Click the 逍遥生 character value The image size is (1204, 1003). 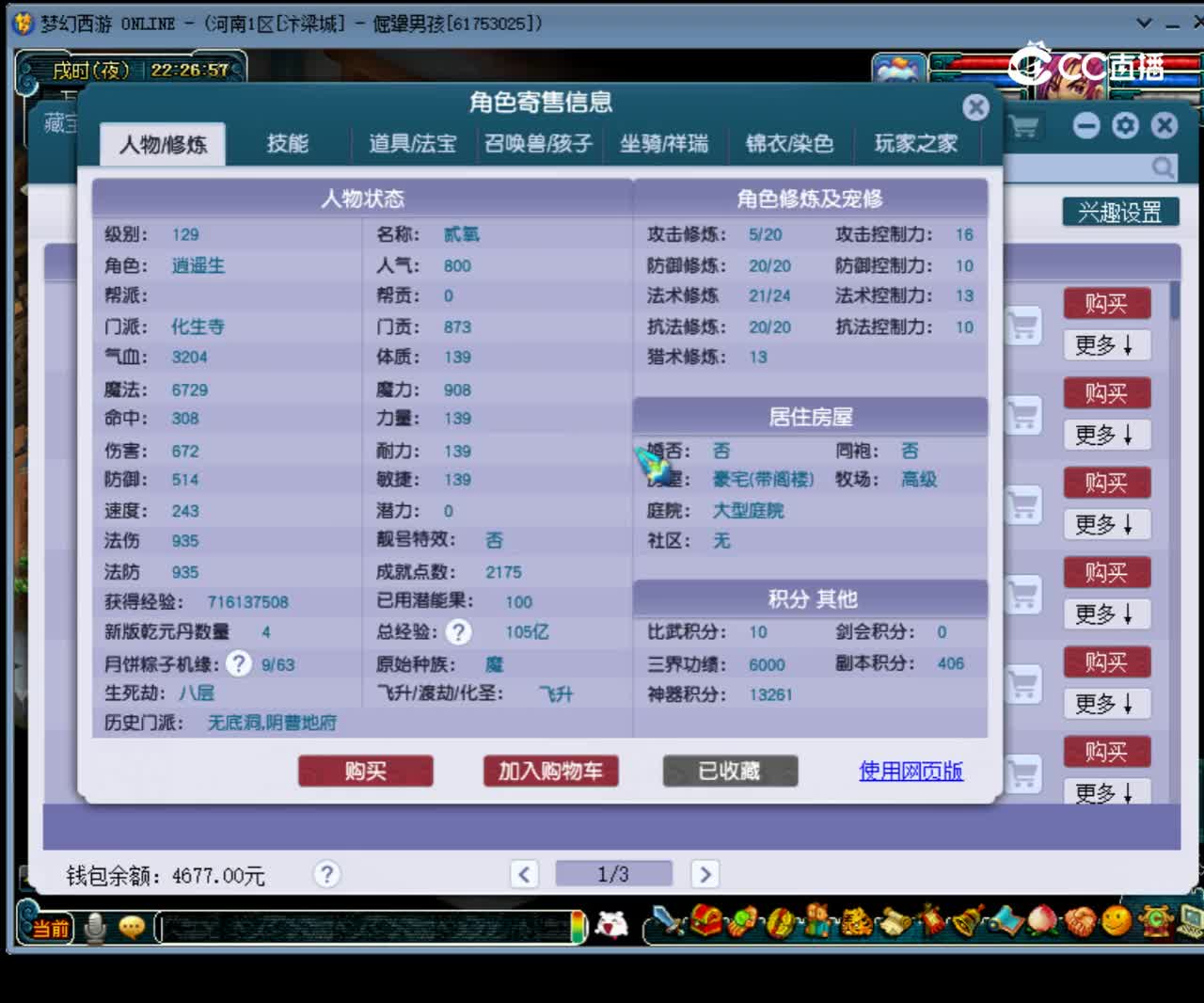coord(198,265)
